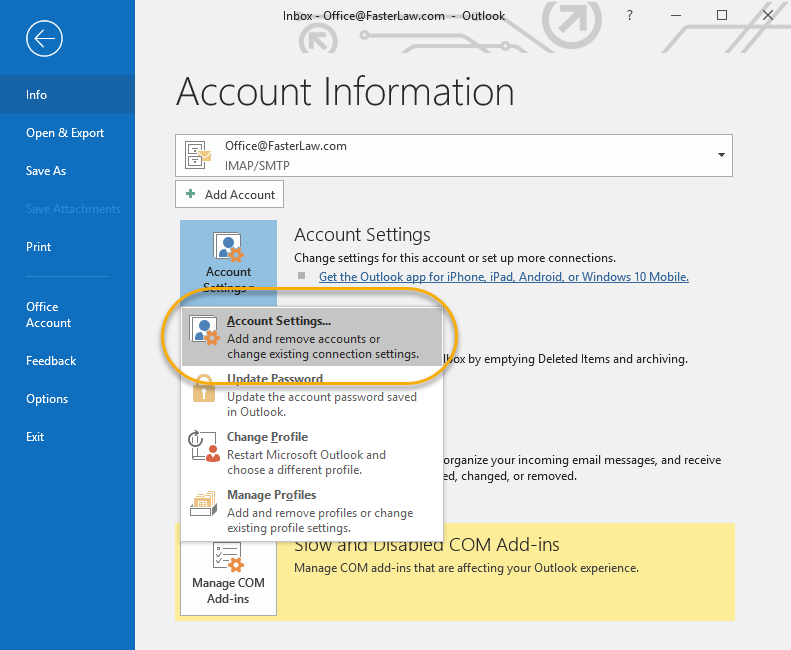Click the back arrow circle icon
The height and width of the screenshot is (650, 791).
pos(44,39)
